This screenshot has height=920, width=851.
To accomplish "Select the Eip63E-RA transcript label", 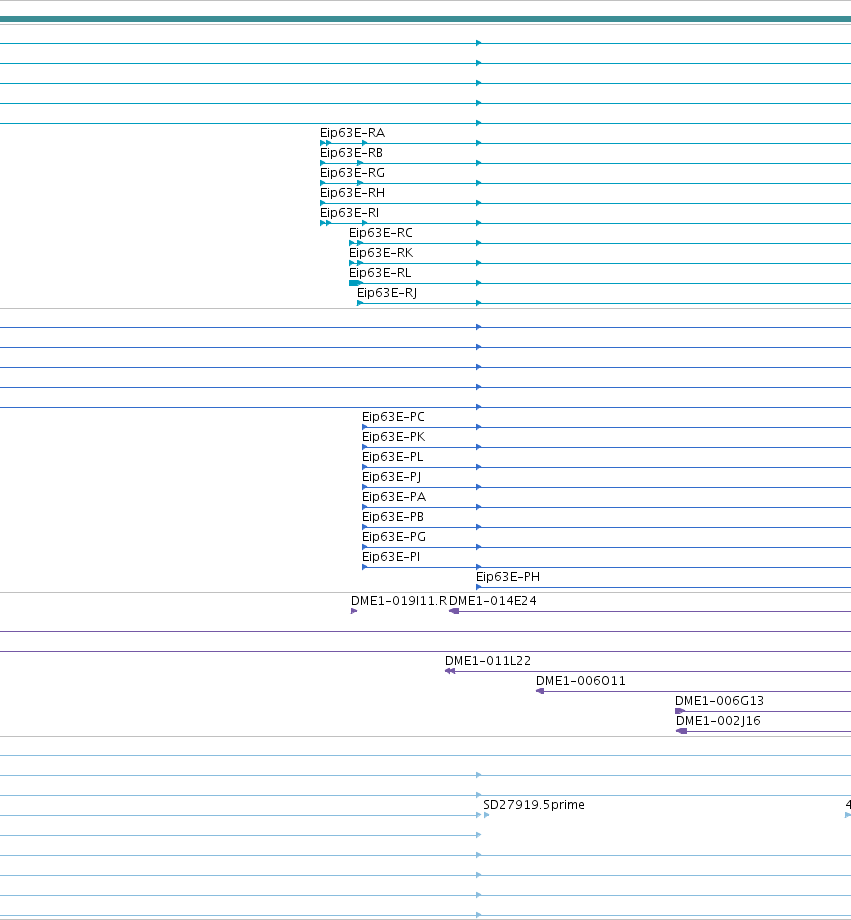I will (x=352, y=133).
